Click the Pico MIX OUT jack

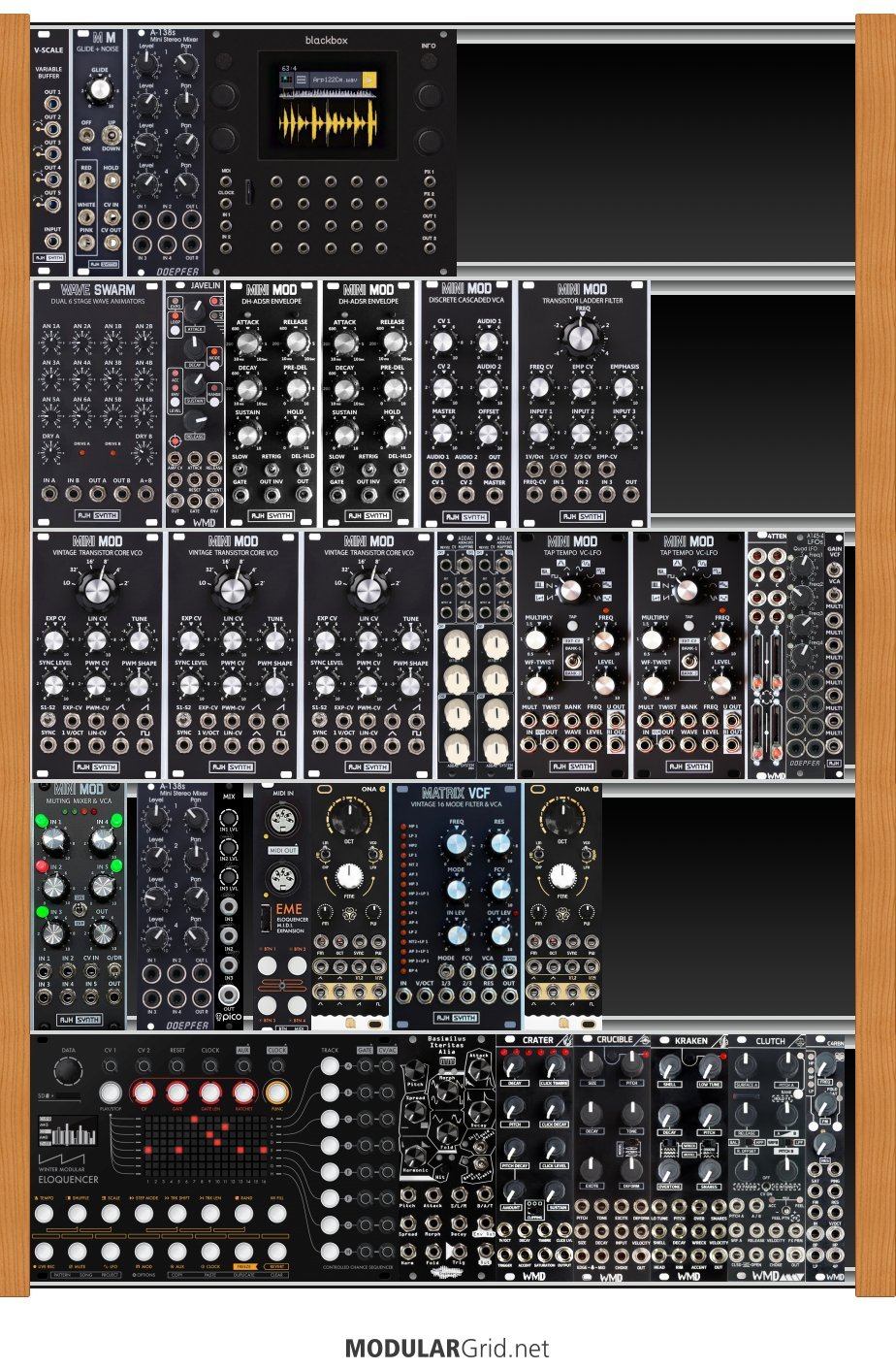point(228,994)
